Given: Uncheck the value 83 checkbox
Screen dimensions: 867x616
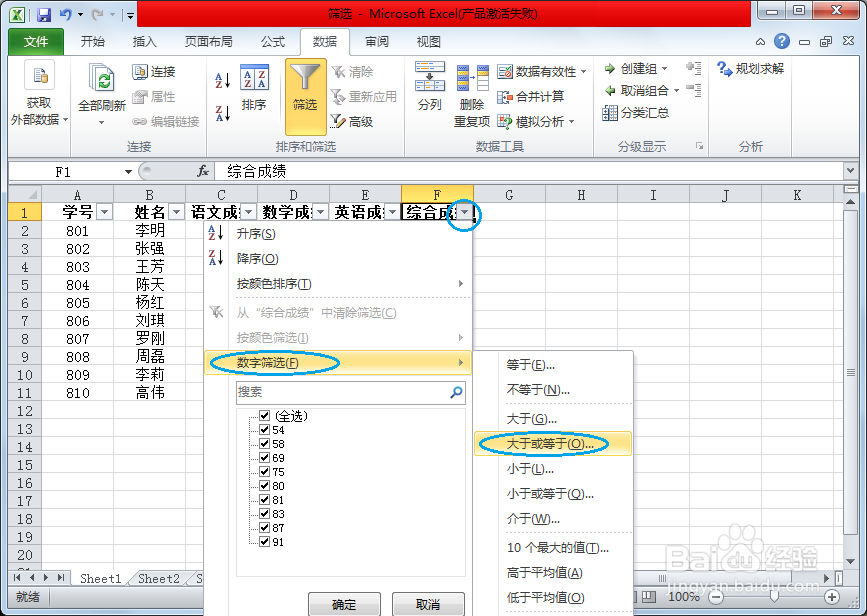Looking at the screenshot, I should pyautogui.click(x=264, y=514).
